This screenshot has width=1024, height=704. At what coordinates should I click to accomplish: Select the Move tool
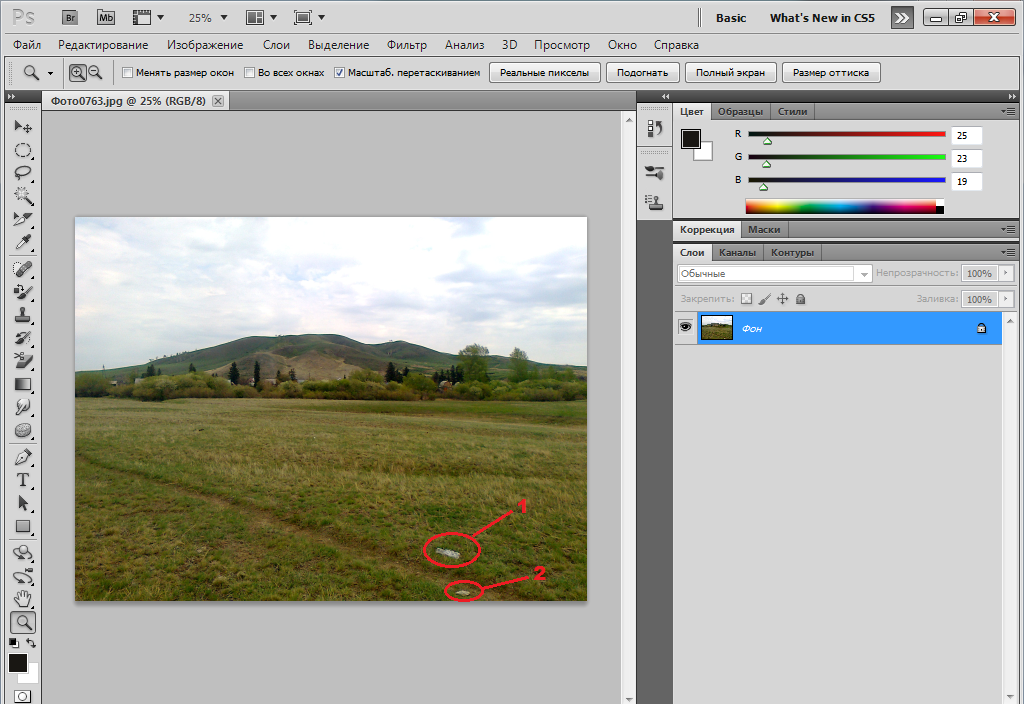click(23, 126)
